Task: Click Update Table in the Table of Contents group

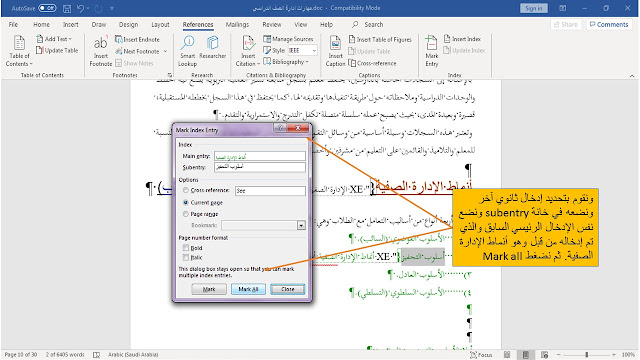Action: coord(57,50)
